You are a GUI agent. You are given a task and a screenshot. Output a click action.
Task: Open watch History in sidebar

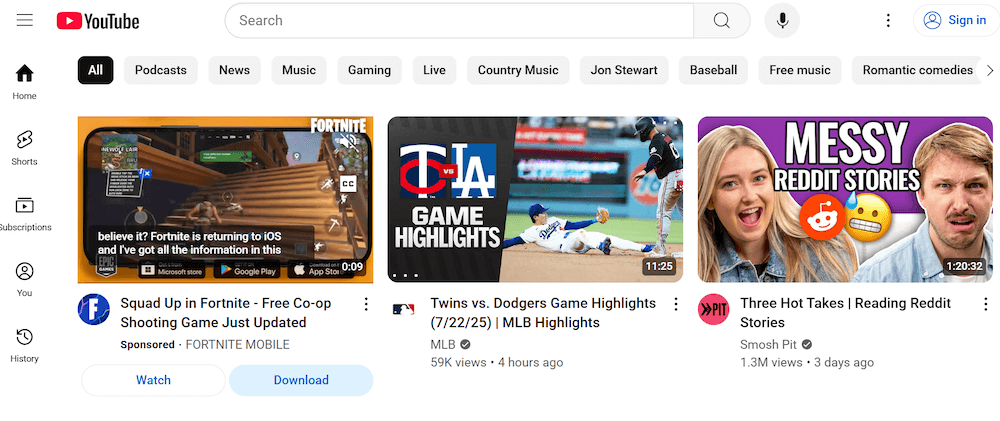click(x=24, y=344)
